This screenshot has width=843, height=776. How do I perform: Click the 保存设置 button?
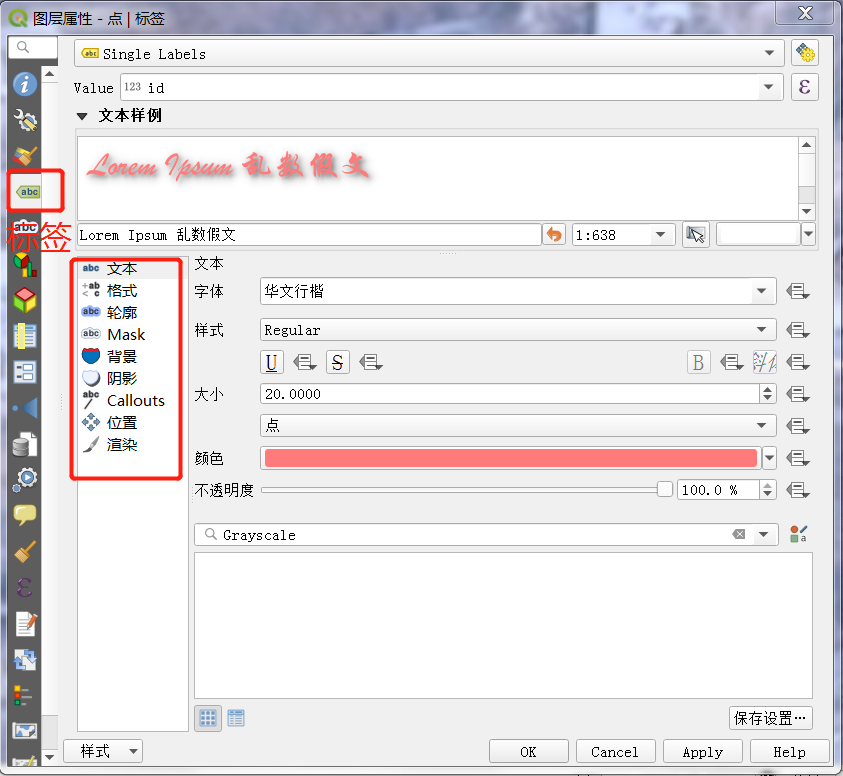click(770, 718)
